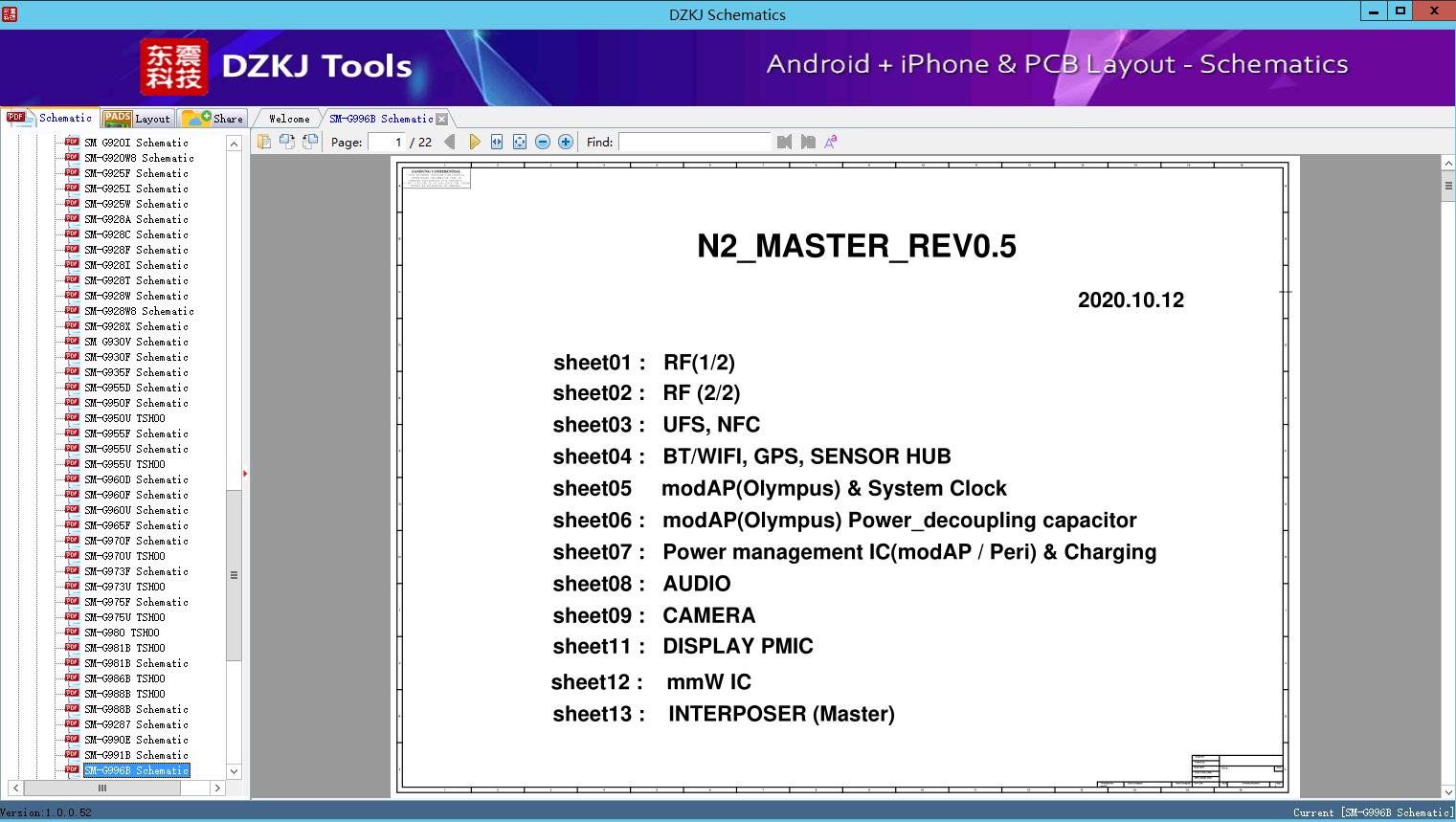Select the SM-G996B Schematic document tab

coord(381,119)
